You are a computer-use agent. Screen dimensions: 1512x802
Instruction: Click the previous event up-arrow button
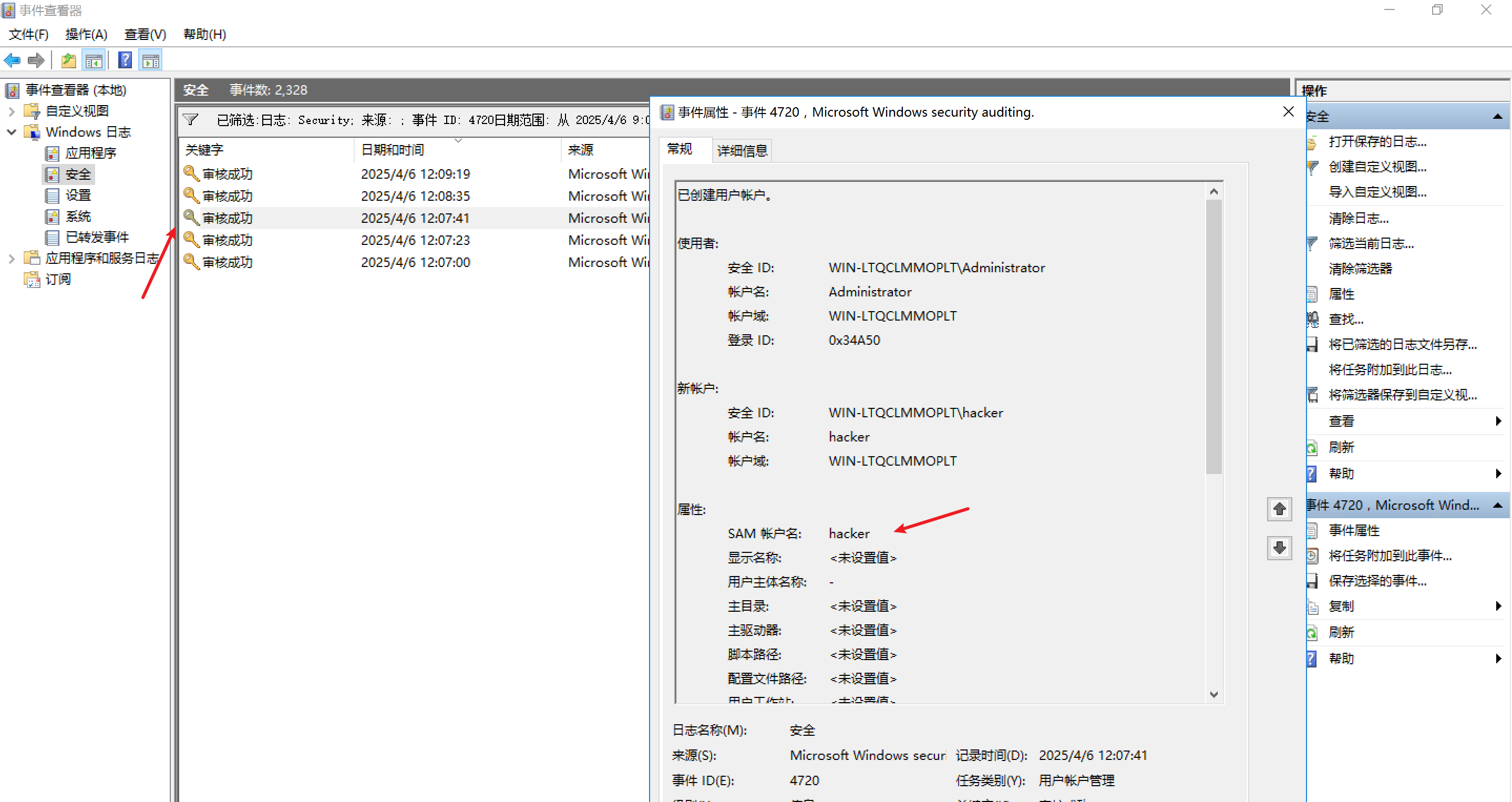coord(1279,509)
